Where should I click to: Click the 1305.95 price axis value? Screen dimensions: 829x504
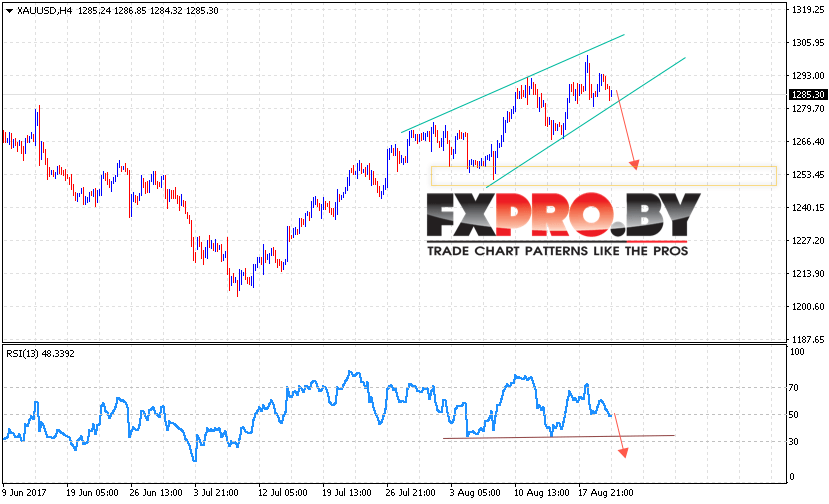[808, 42]
